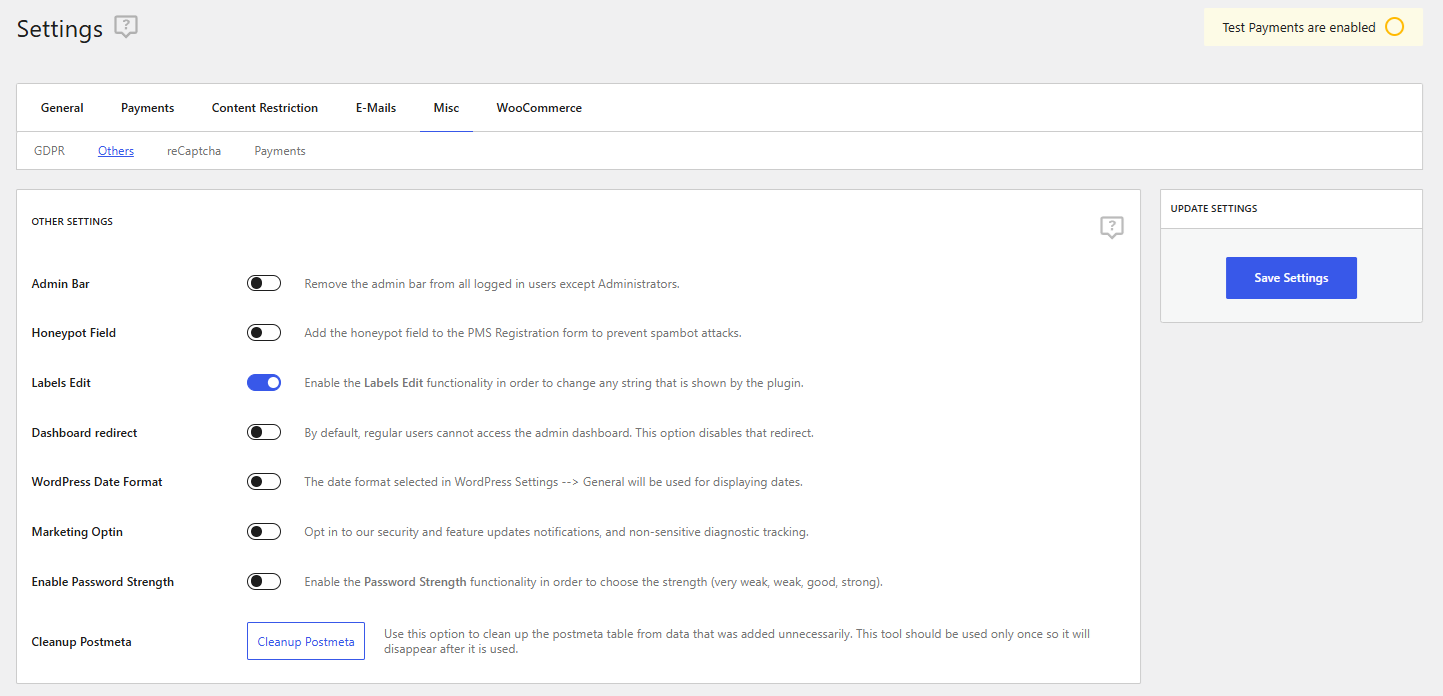Go to the Content Restriction tab
This screenshot has width=1443, height=696.
point(265,108)
